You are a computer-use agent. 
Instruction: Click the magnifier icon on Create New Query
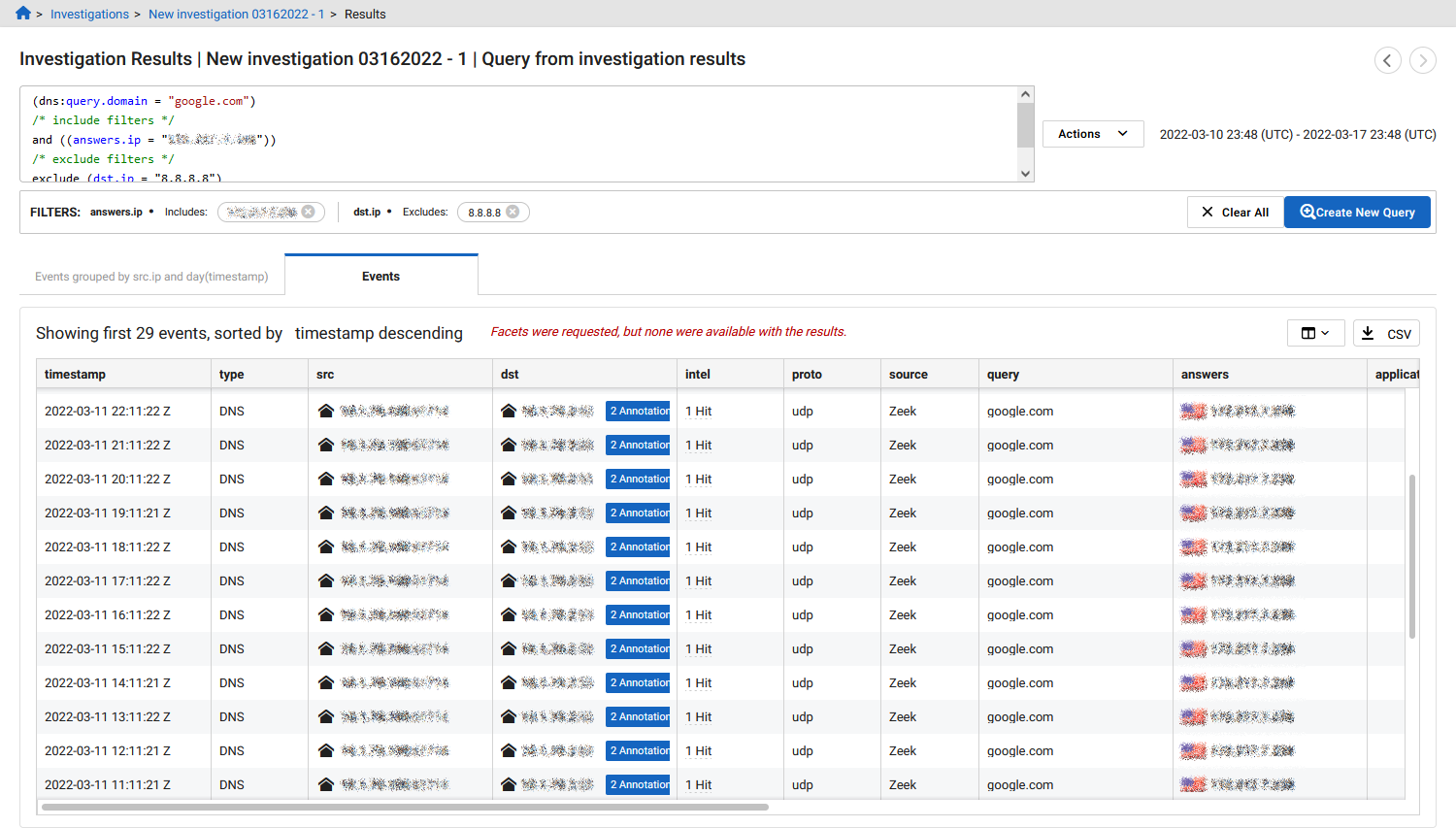(x=1307, y=212)
